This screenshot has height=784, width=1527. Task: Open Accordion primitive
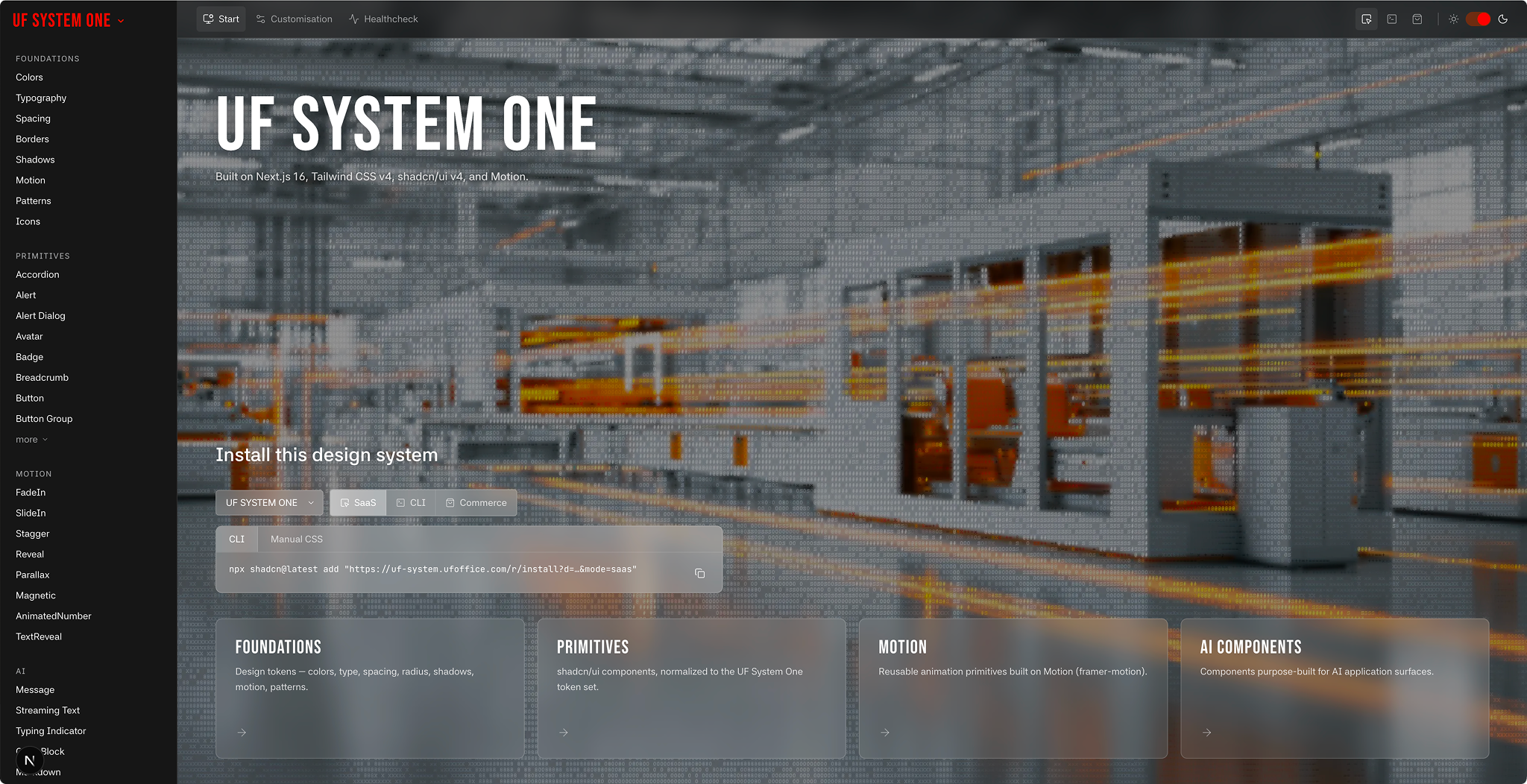(37, 275)
